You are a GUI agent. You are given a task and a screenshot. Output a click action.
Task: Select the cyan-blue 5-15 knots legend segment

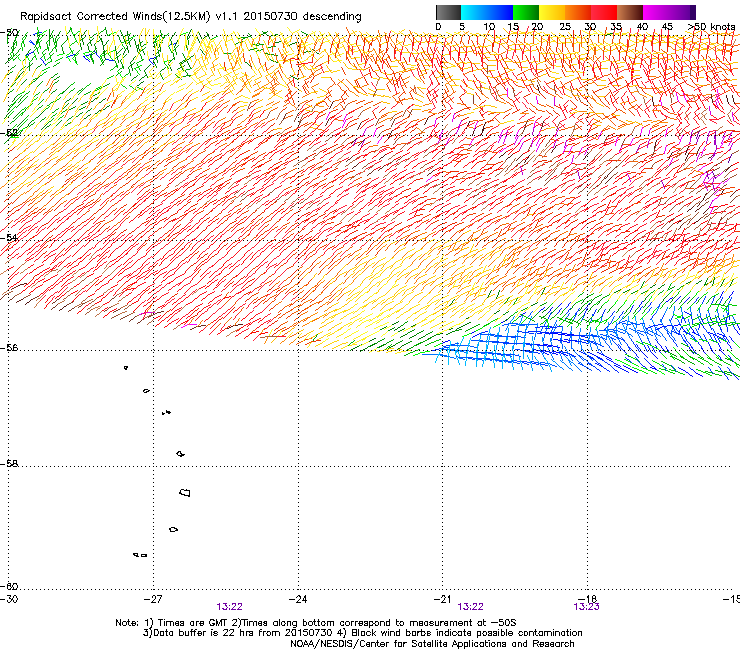click(x=487, y=12)
